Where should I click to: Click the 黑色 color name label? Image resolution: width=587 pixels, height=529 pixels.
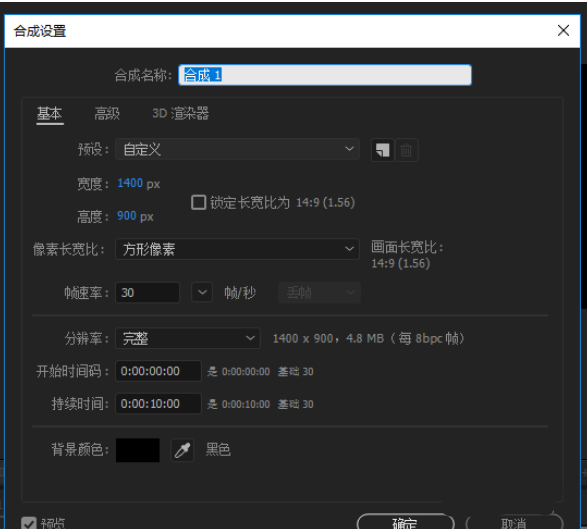[x=218, y=450]
